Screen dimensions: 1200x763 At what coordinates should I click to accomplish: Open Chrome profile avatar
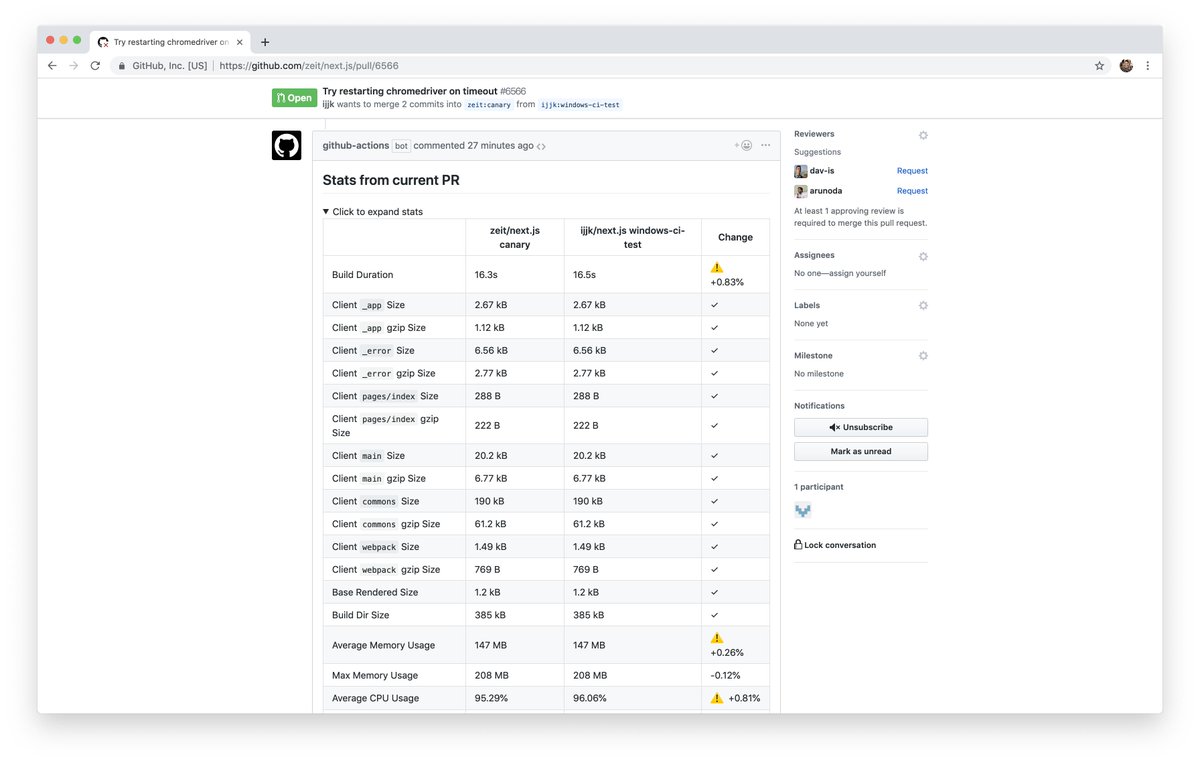(x=1126, y=66)
